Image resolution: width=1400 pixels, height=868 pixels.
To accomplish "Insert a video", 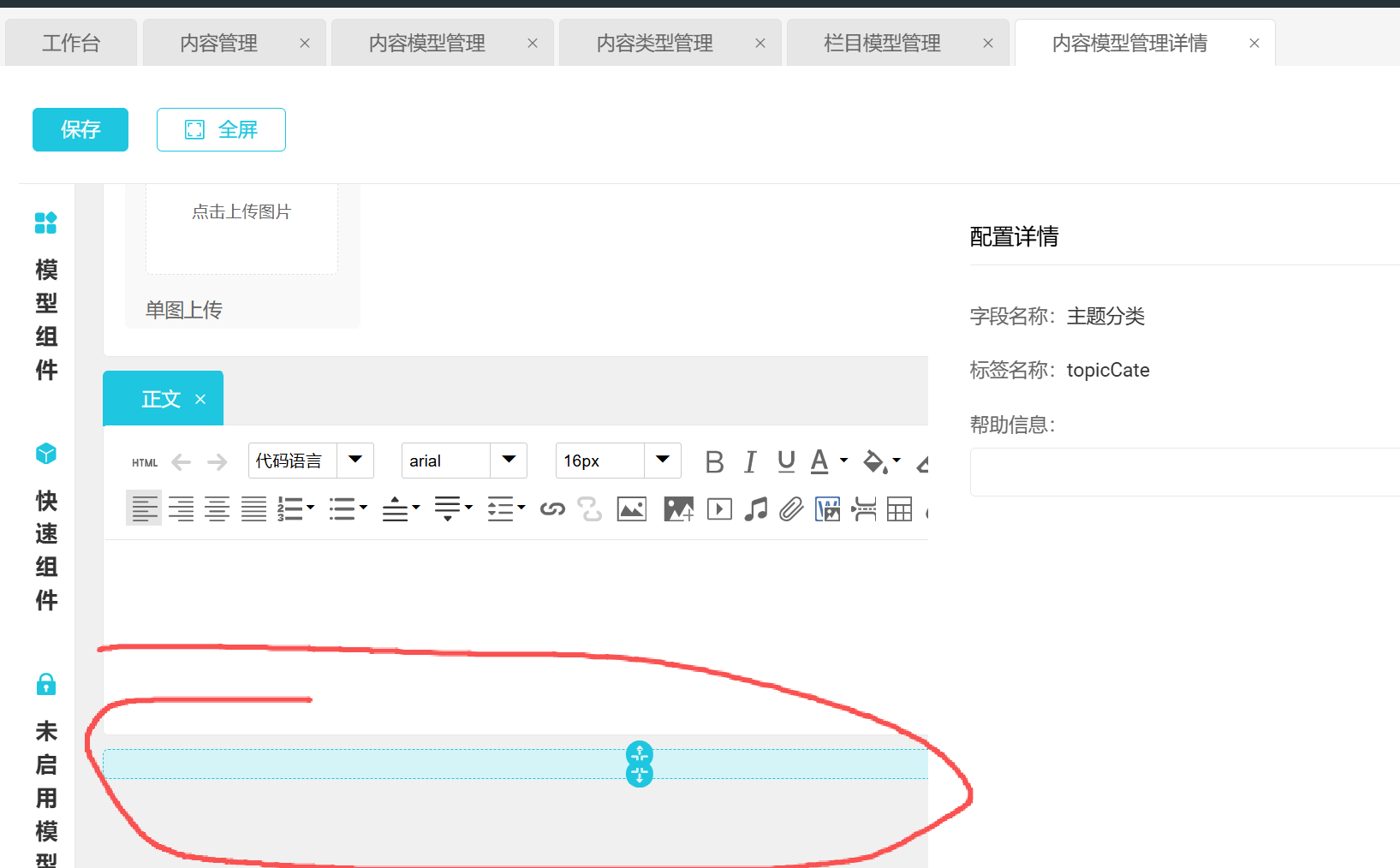I will click(x=719, y=509).
